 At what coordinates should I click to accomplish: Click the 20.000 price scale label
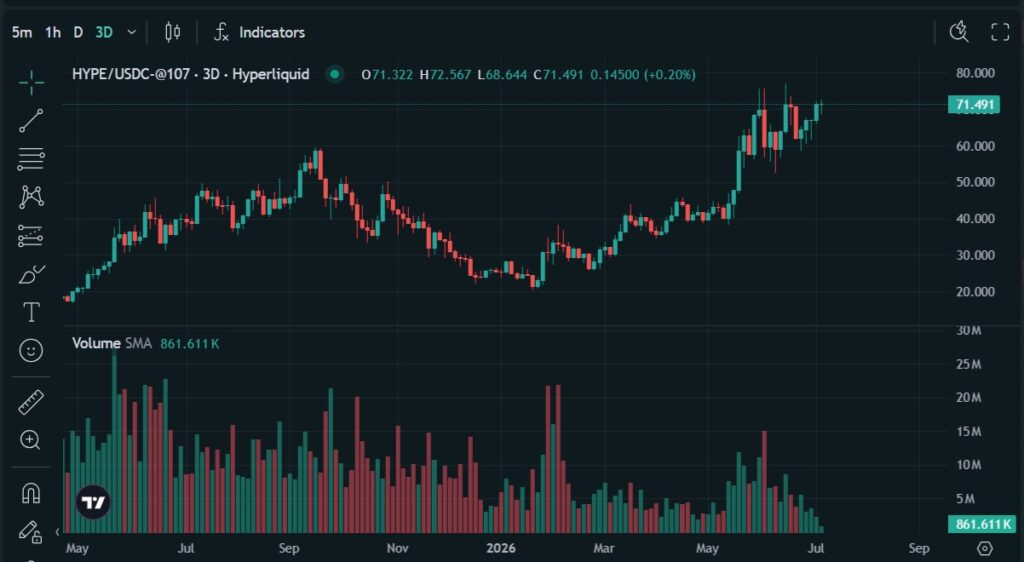coord(975,292)
